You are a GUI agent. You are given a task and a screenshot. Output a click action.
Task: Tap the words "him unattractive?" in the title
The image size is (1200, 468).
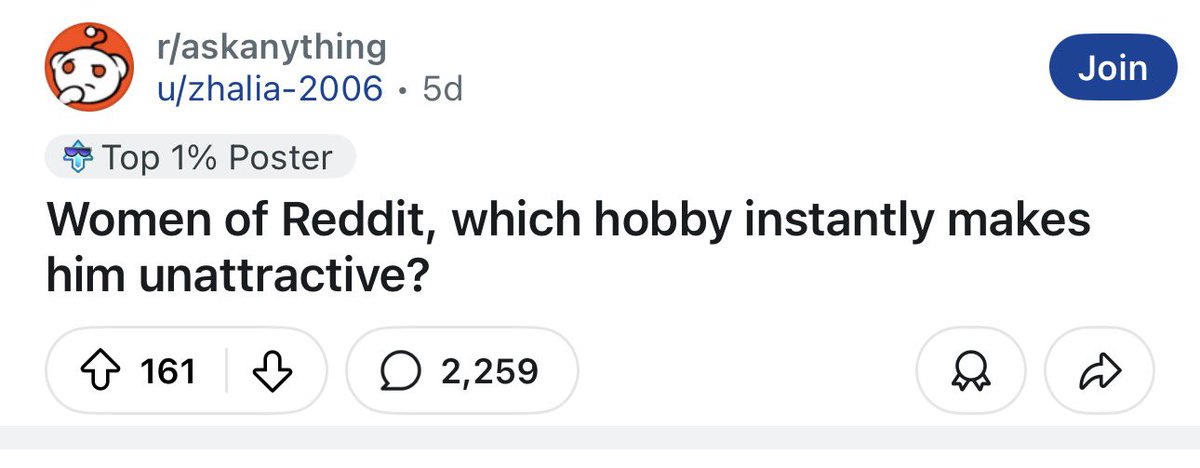[232, 275]
